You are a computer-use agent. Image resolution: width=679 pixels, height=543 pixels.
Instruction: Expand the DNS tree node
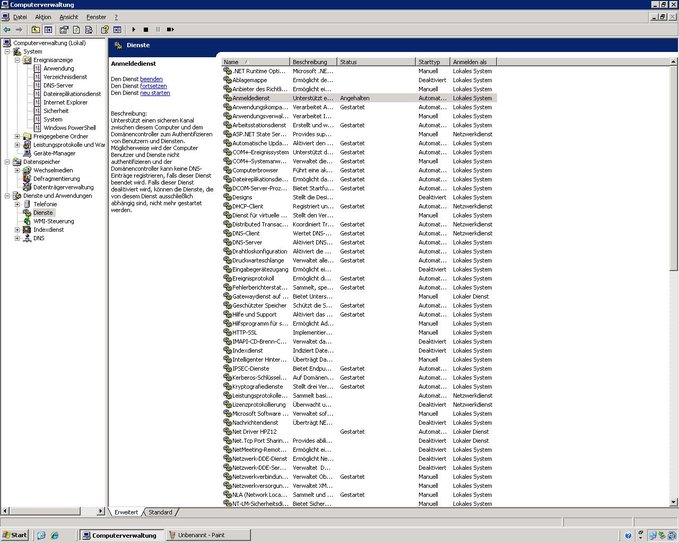pyautogui.click(x=17, y=238)
